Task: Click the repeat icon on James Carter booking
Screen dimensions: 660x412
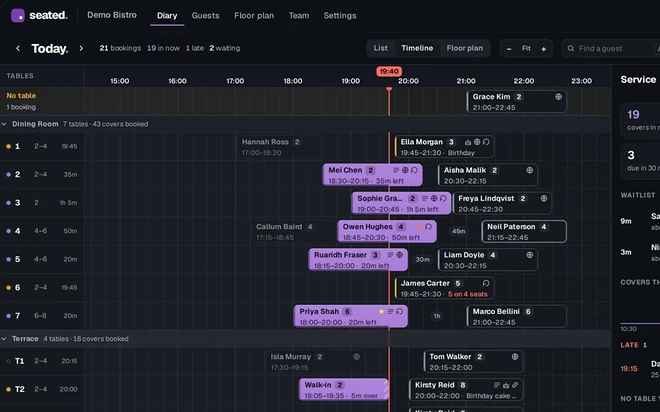Action: tap(486, 283)
